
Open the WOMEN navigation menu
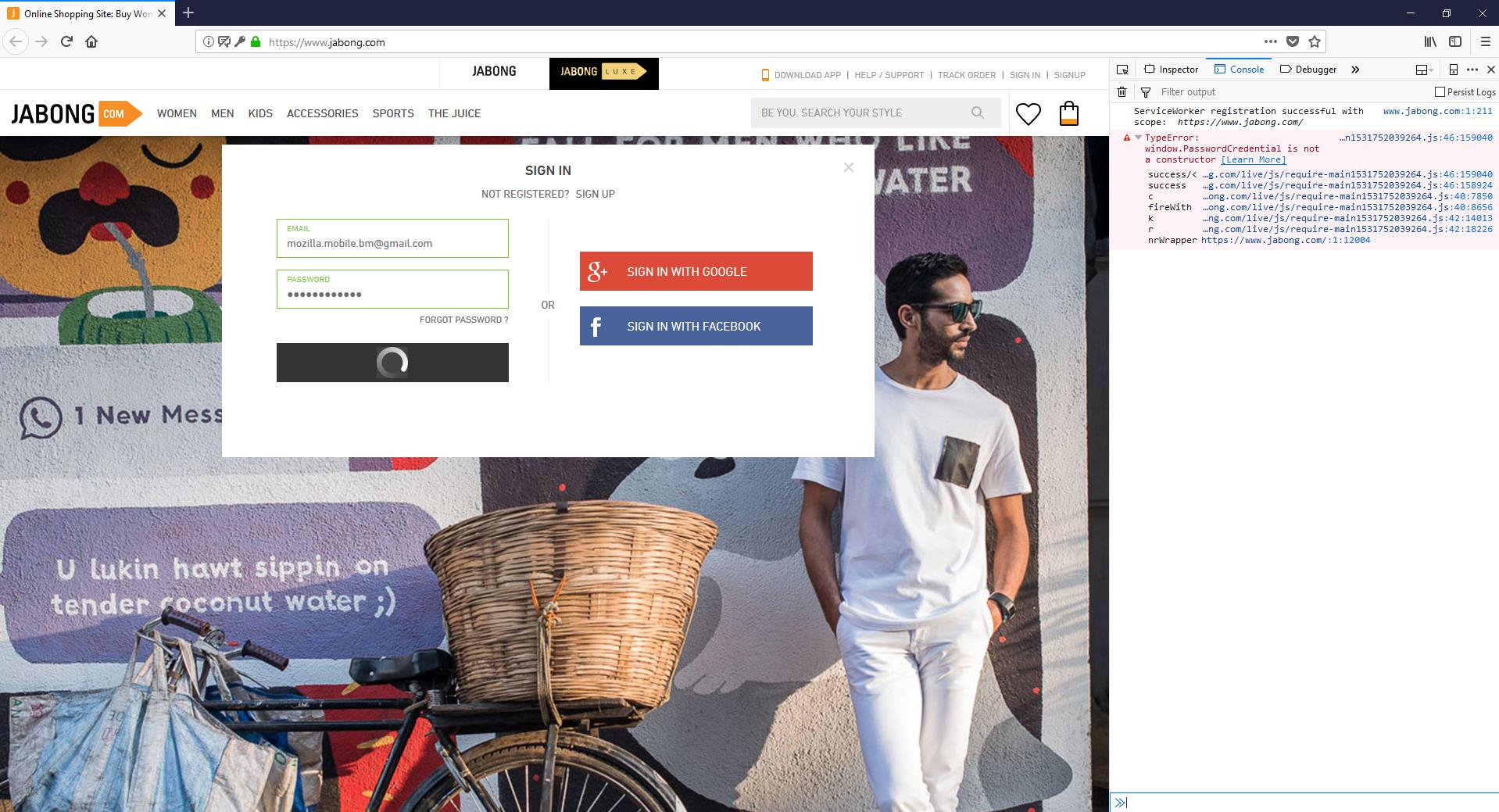coord(177,113)
